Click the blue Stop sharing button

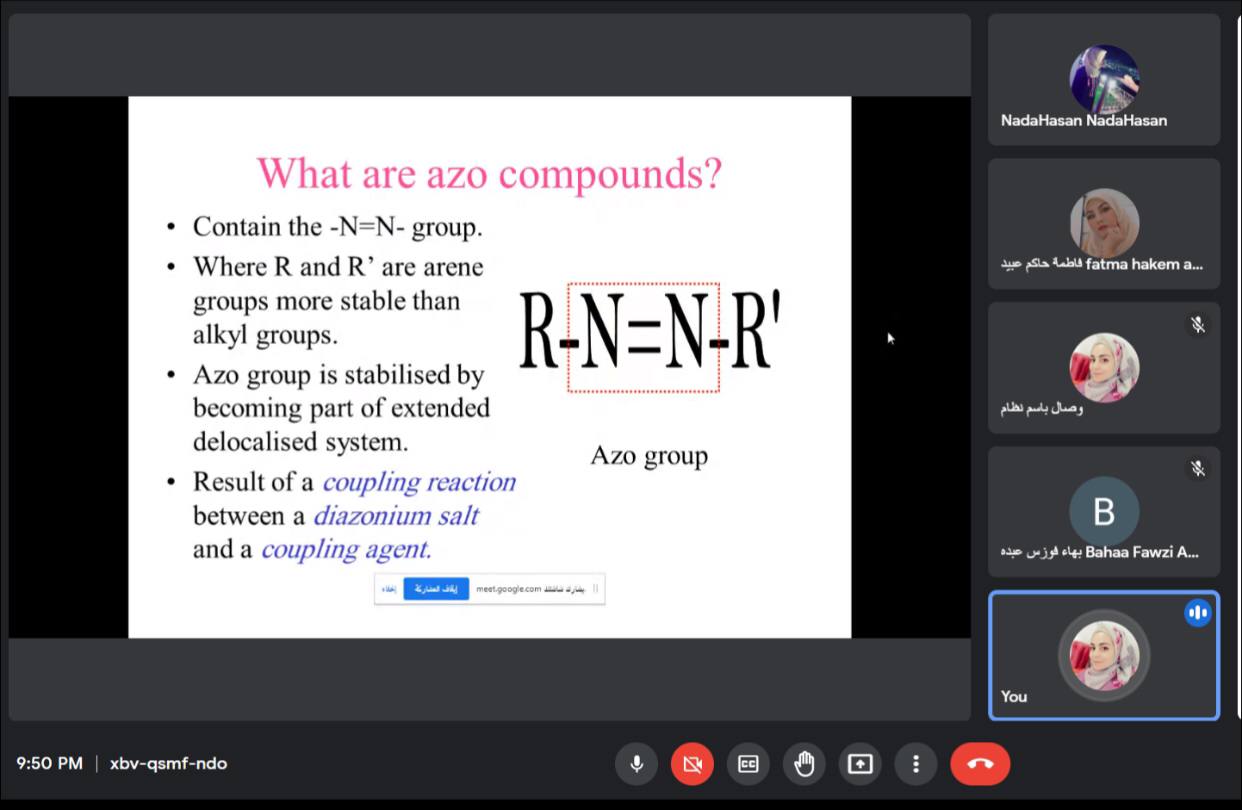click(x=436, y=589)
